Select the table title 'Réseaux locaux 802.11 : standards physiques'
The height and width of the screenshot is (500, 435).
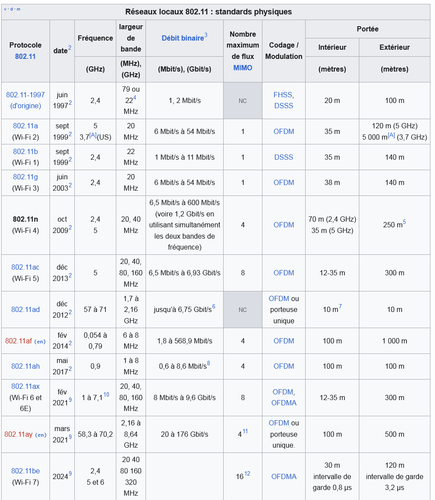pos(208,12)
